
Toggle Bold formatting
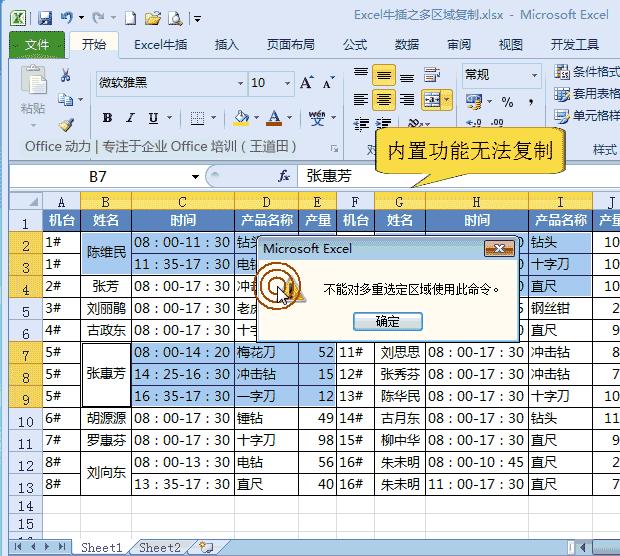107,117
